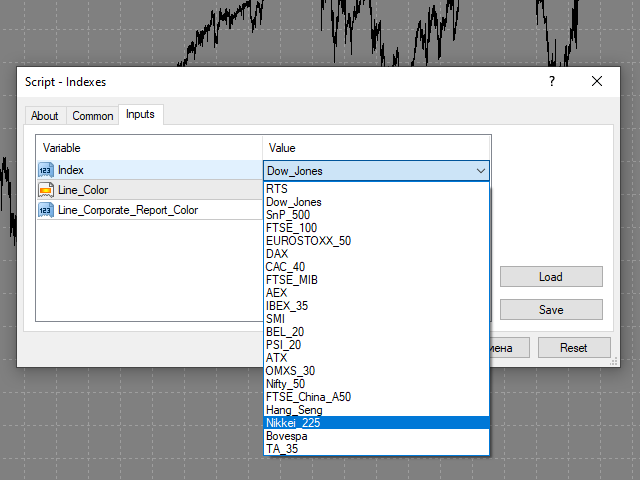Pick SMI index option
Viewport: 640px width, 480px height.
[376, 319]
